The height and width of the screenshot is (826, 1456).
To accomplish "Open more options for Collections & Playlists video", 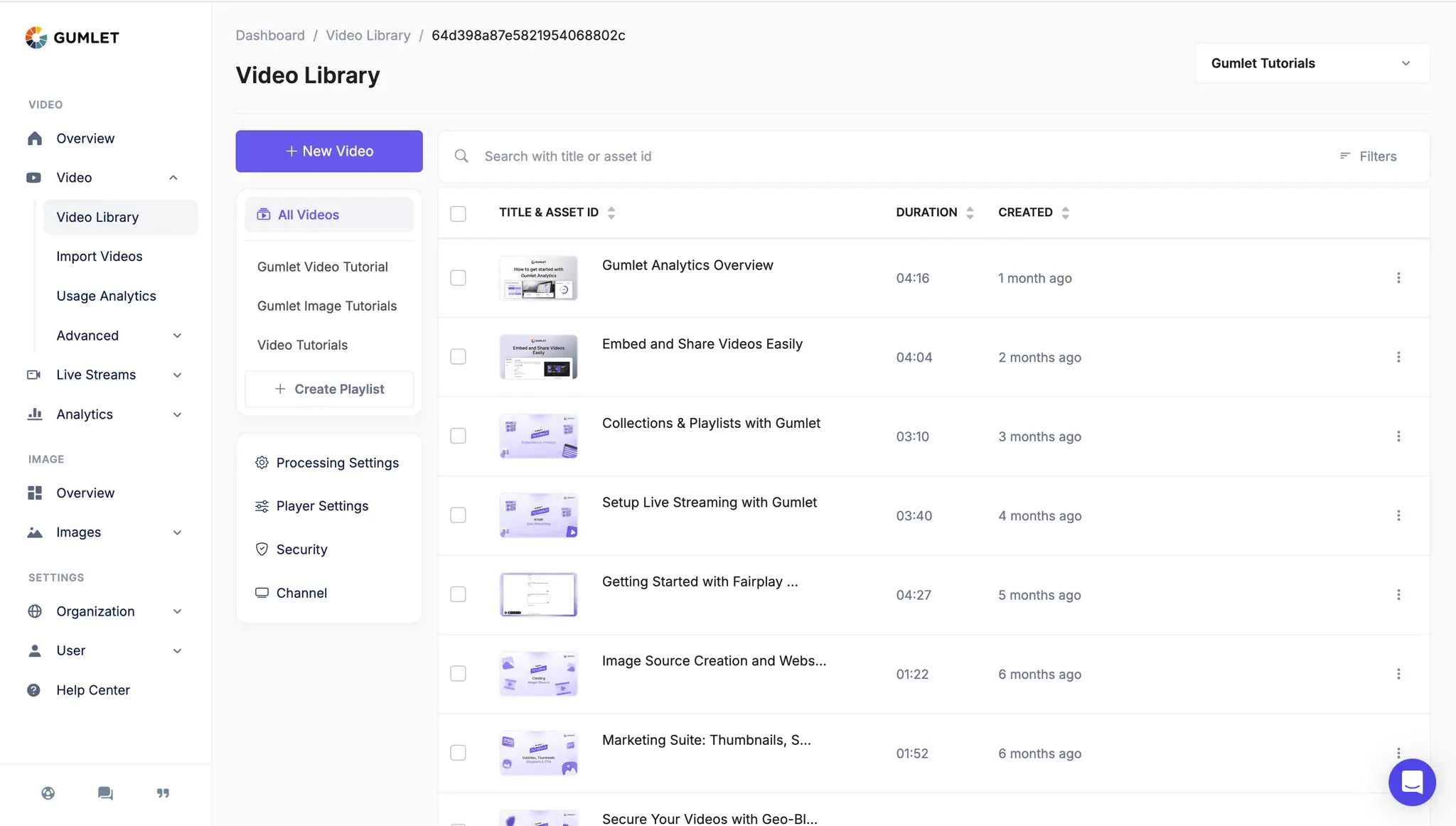I will 1398,436.
